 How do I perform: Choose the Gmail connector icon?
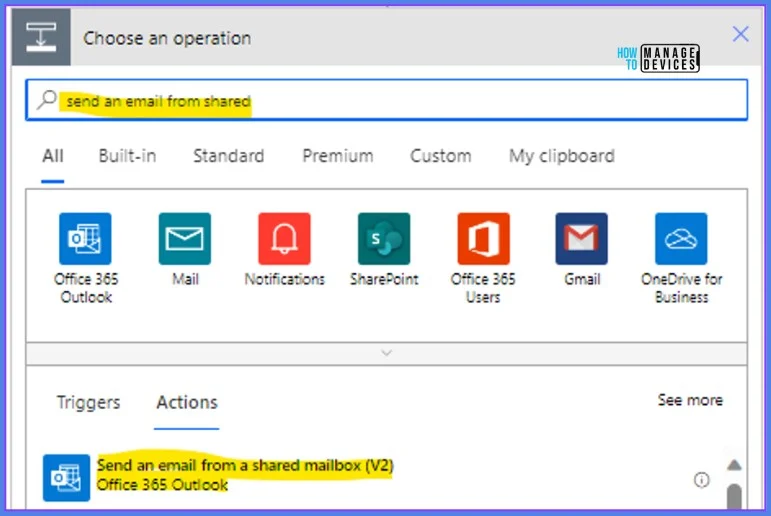point(582,239)
